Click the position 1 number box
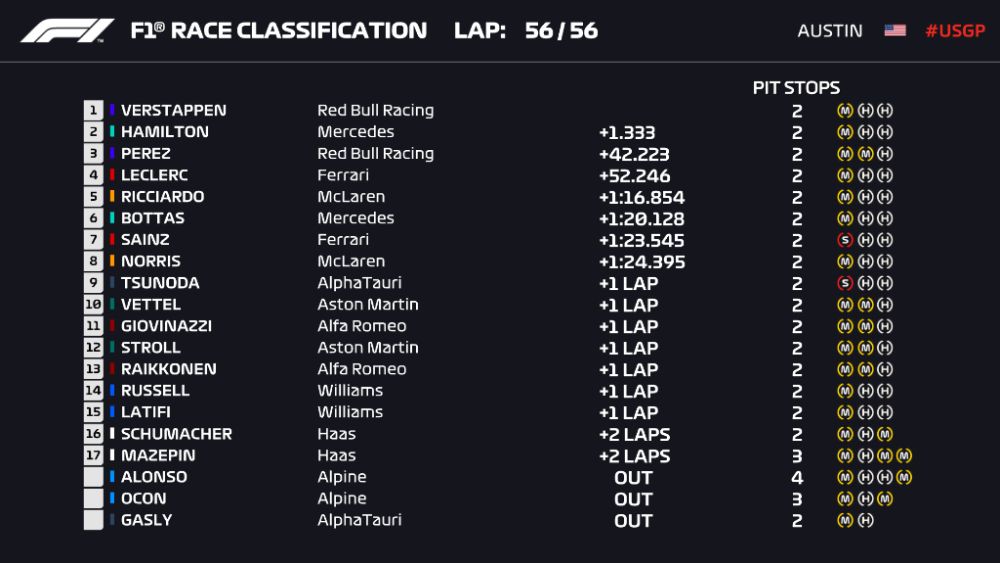The width and height of the screenshot is (1000, 563). click(94, 110)
